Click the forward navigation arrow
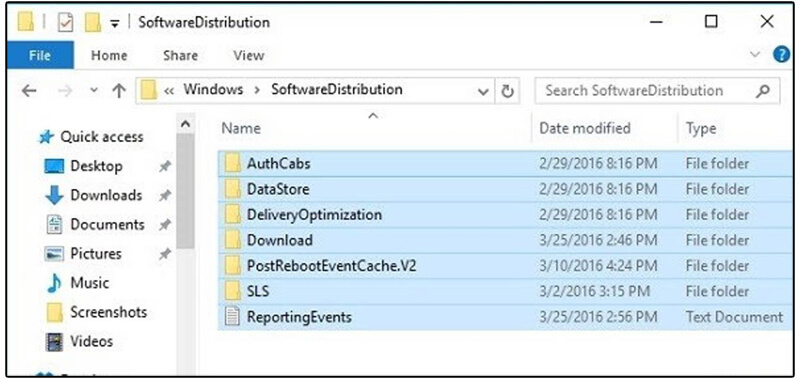The image size is (800, 379). (65, 91)
